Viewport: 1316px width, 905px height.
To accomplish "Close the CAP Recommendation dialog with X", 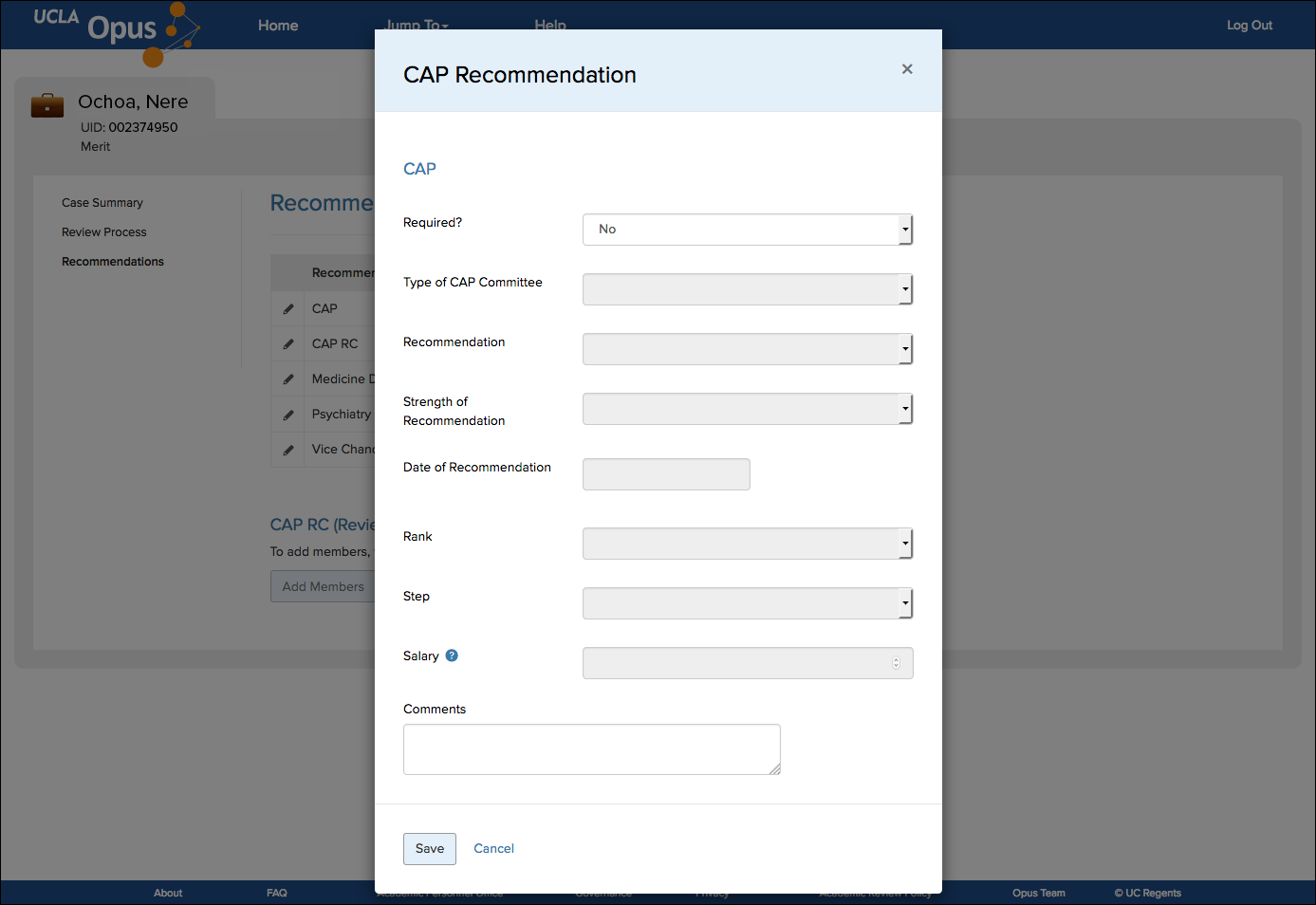I will point(907,69).
